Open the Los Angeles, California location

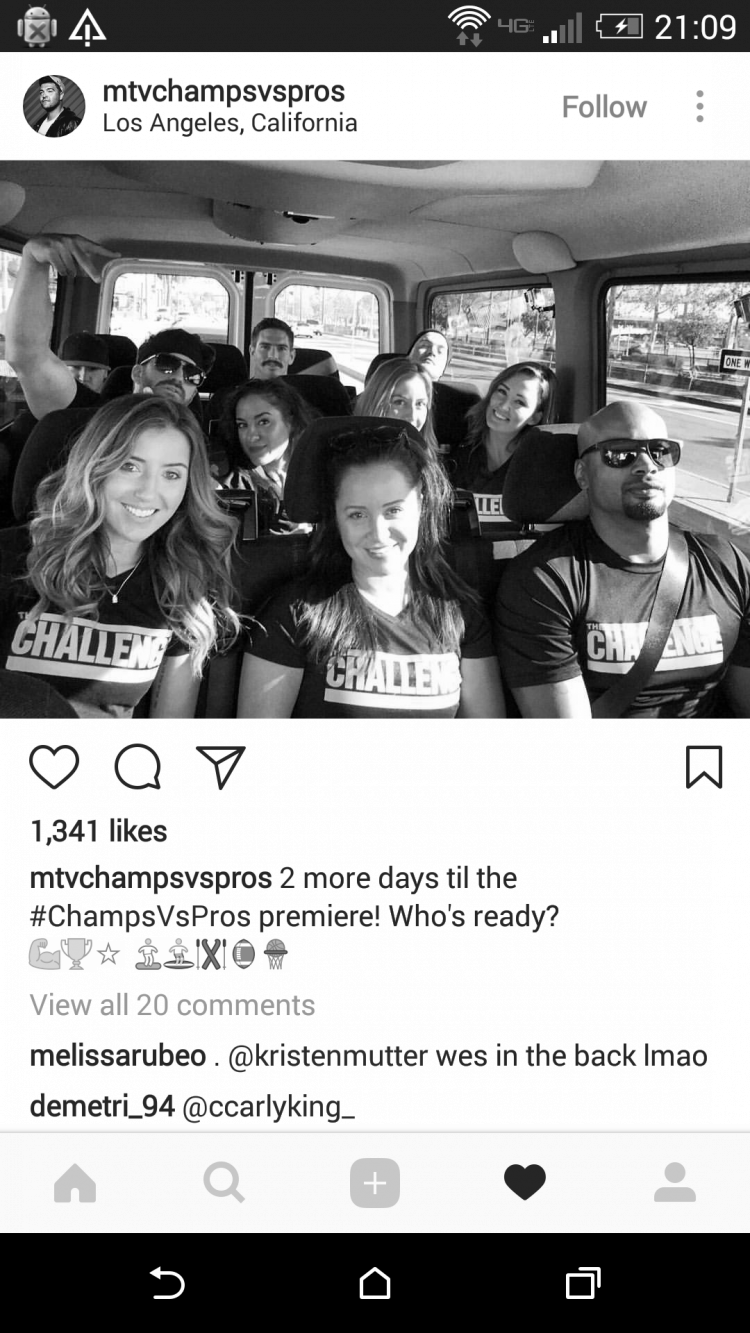tap(230, 123)
